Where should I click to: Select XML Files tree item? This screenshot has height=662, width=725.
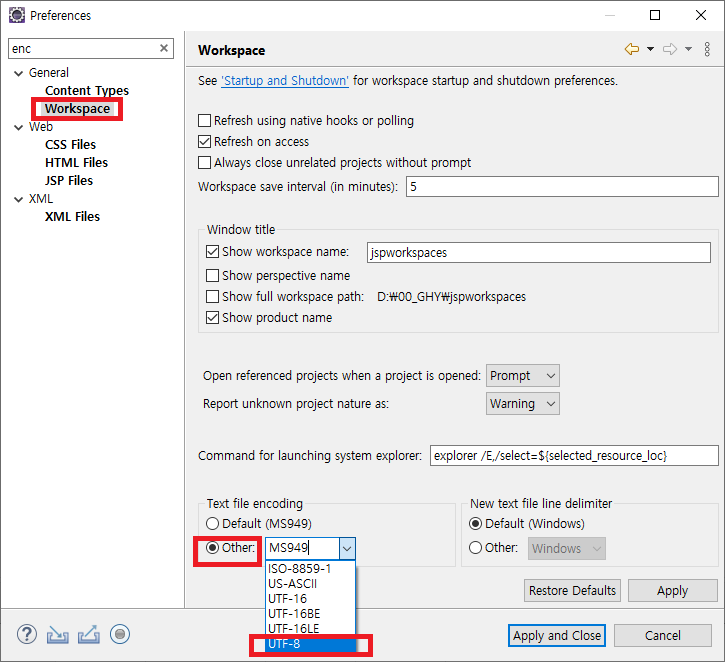[x=72, y=217]
